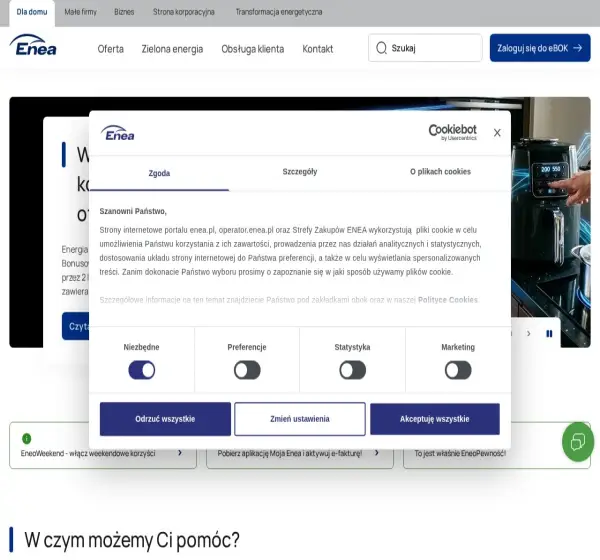Enable the Statystyka cookies switch
Viewport: 600px width, 560px height.
pyautogui.click(x=352, y=370)
